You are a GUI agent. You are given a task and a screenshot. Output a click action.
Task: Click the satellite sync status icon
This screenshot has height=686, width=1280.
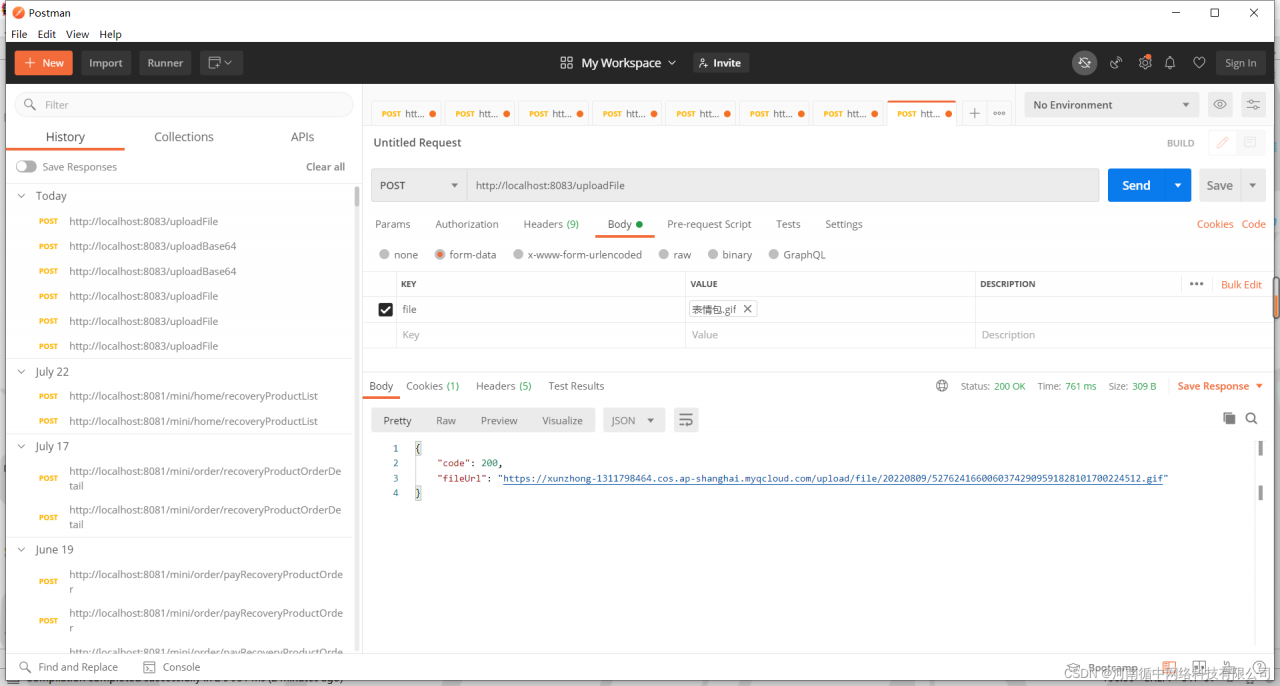click(1085, 63)
